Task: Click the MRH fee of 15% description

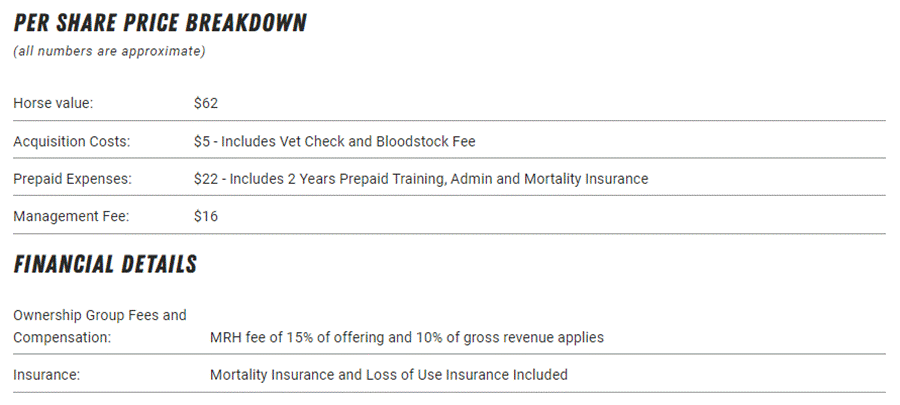Action: (406, 338)
